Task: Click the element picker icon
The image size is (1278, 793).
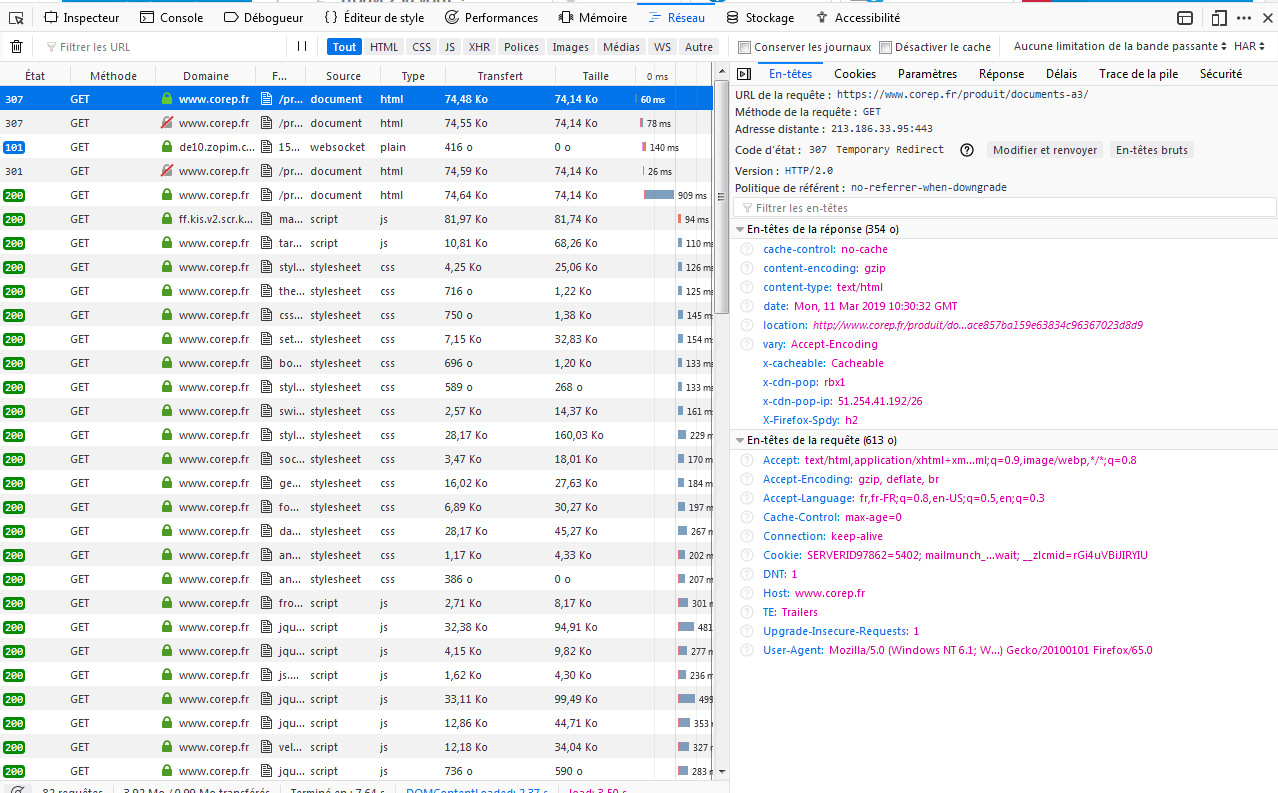Action: click(16, 17)
